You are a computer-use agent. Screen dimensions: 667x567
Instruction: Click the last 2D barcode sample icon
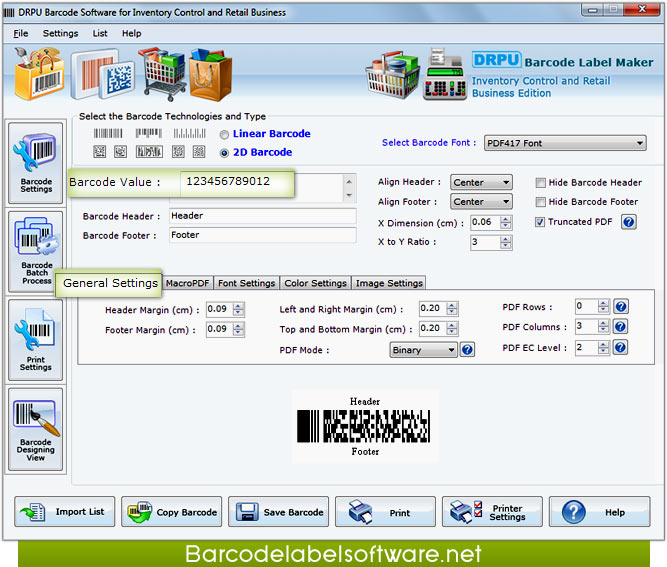click(199, 151)
